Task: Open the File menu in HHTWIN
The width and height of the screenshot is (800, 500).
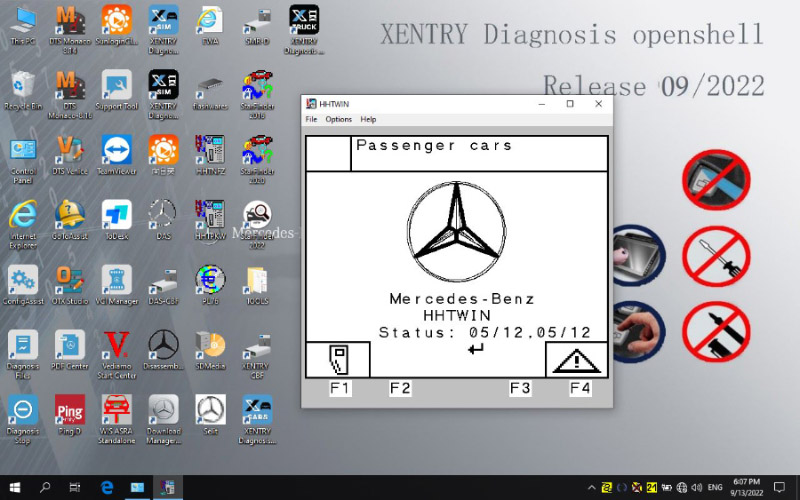Action: (x=311, y=119)
